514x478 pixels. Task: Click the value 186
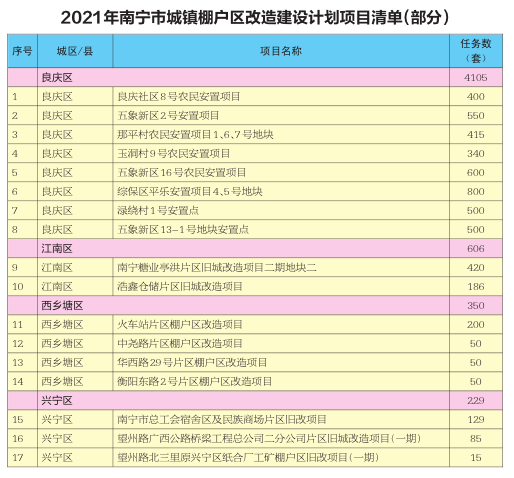pos(476,286)
